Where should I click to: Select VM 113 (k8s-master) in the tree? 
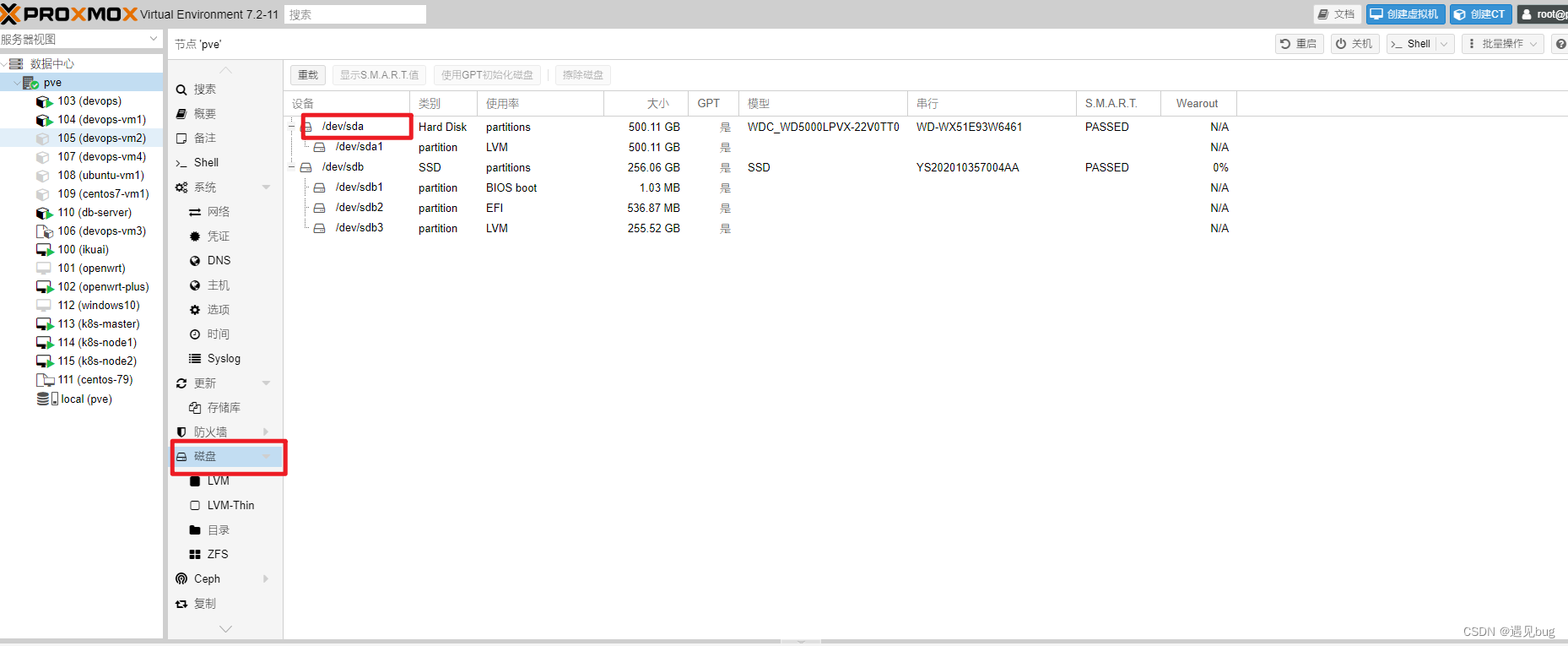click(x=81, y=324)
